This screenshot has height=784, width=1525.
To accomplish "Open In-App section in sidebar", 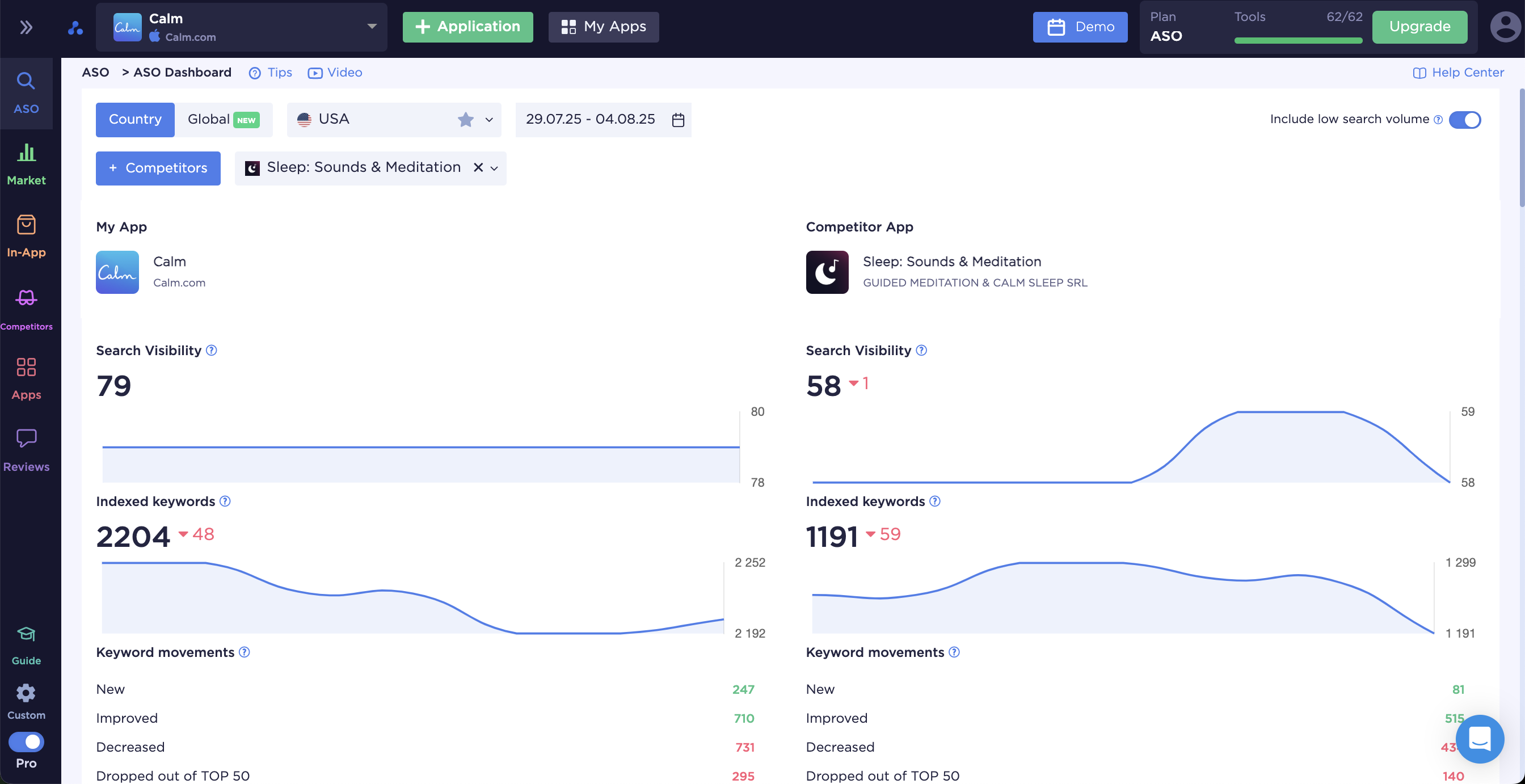I will pyautogui.click(x=26, y=236).
